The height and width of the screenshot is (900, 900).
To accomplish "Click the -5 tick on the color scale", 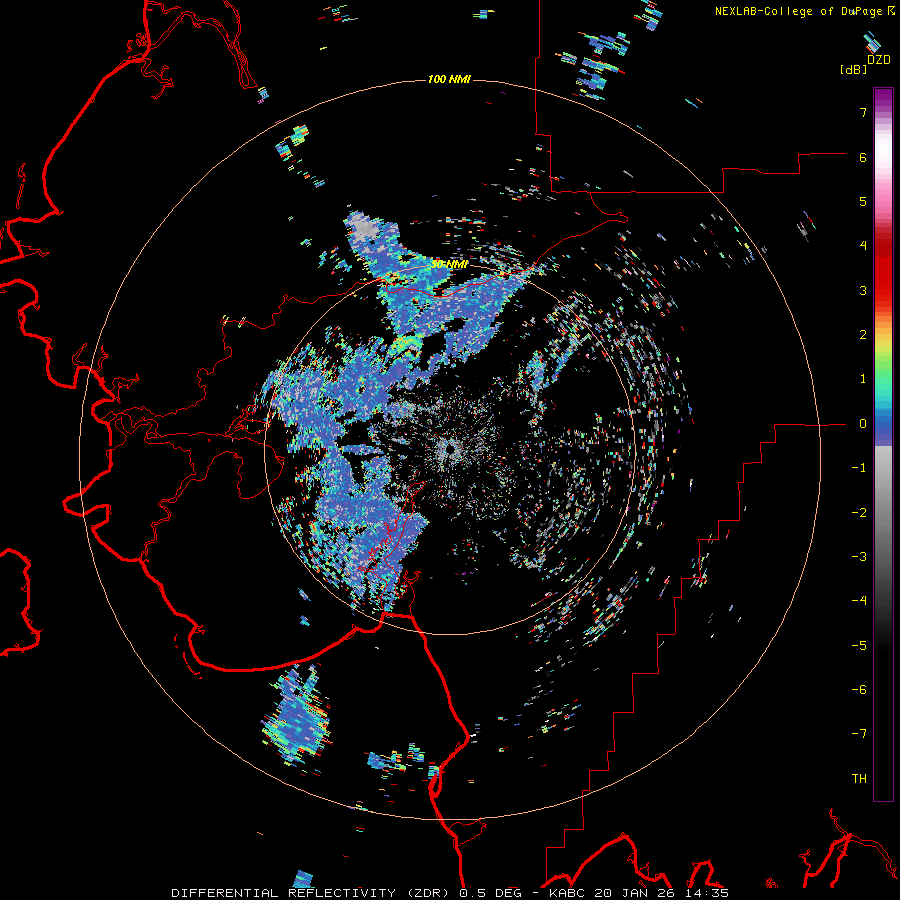I will 859,646.
